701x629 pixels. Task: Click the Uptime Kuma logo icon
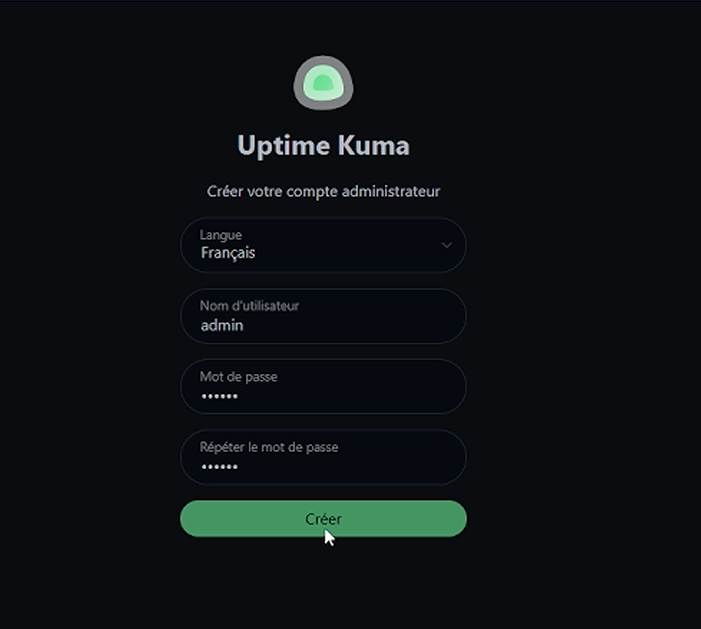[323, 83]
